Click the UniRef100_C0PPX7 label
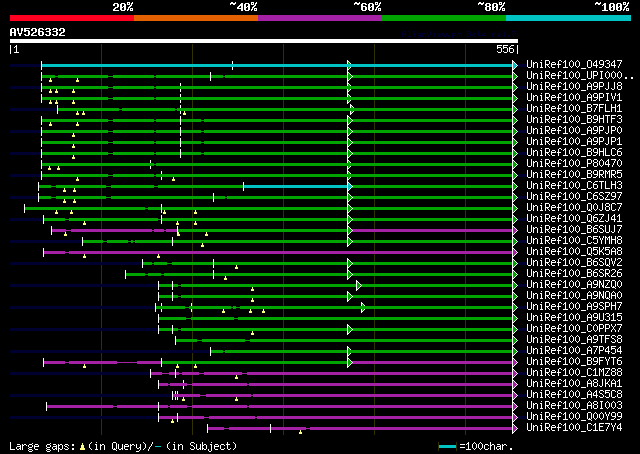The image size is (640, 454). tap(574, 329)
